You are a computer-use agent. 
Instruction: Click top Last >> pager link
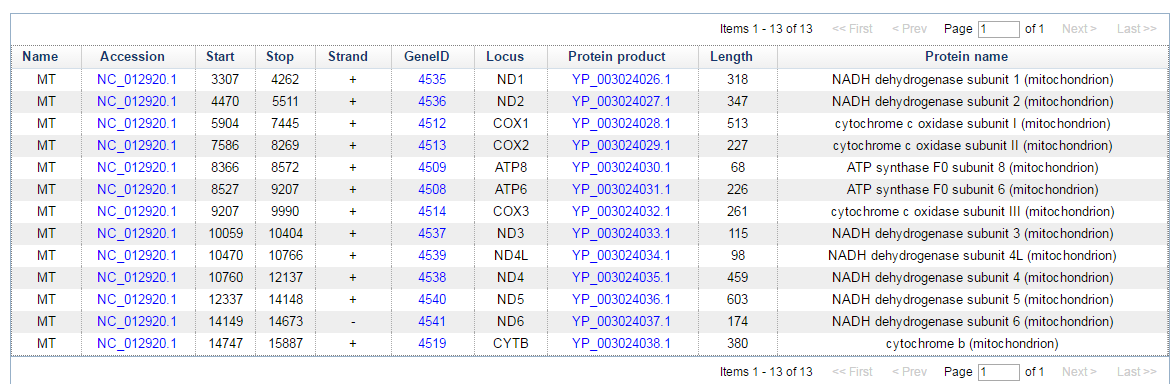tap(1137, 29)
